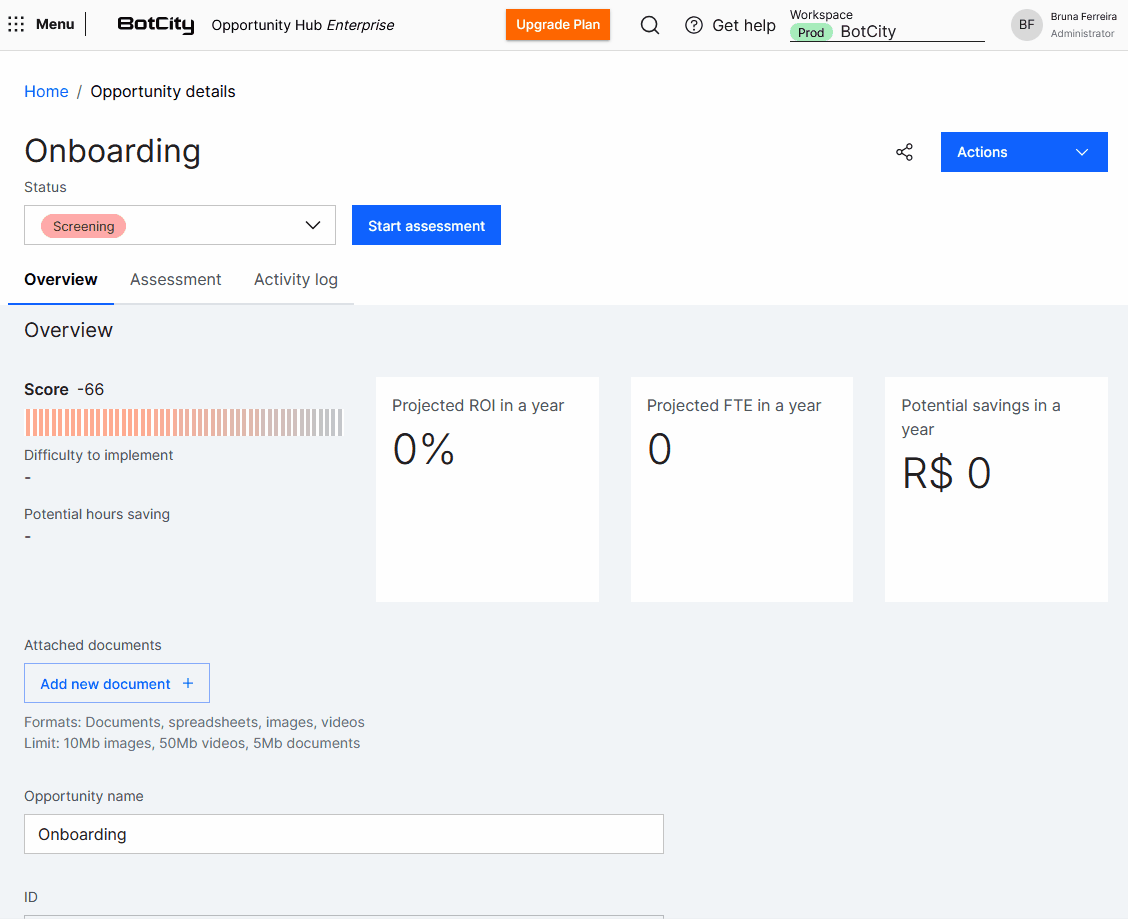
Task: Open the BF user avatar
Action: [1026, 25]
